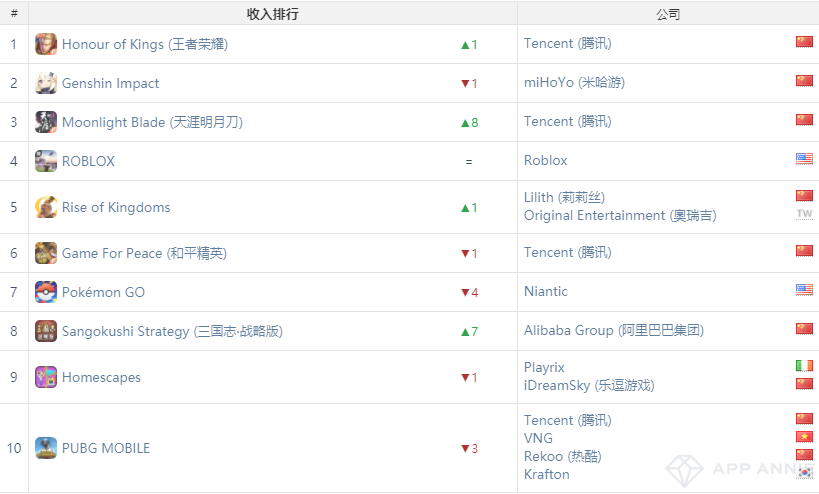Click the South Korea flag beside Krafton
The height and width of the screenshot is (494, 819).
pyautogui.click(x=804, y=473)
